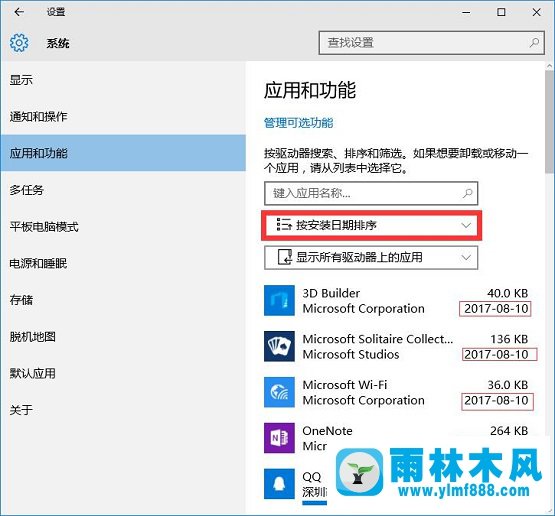Click the Microsoft Solitaire Collection cards icon

[279, 346]
